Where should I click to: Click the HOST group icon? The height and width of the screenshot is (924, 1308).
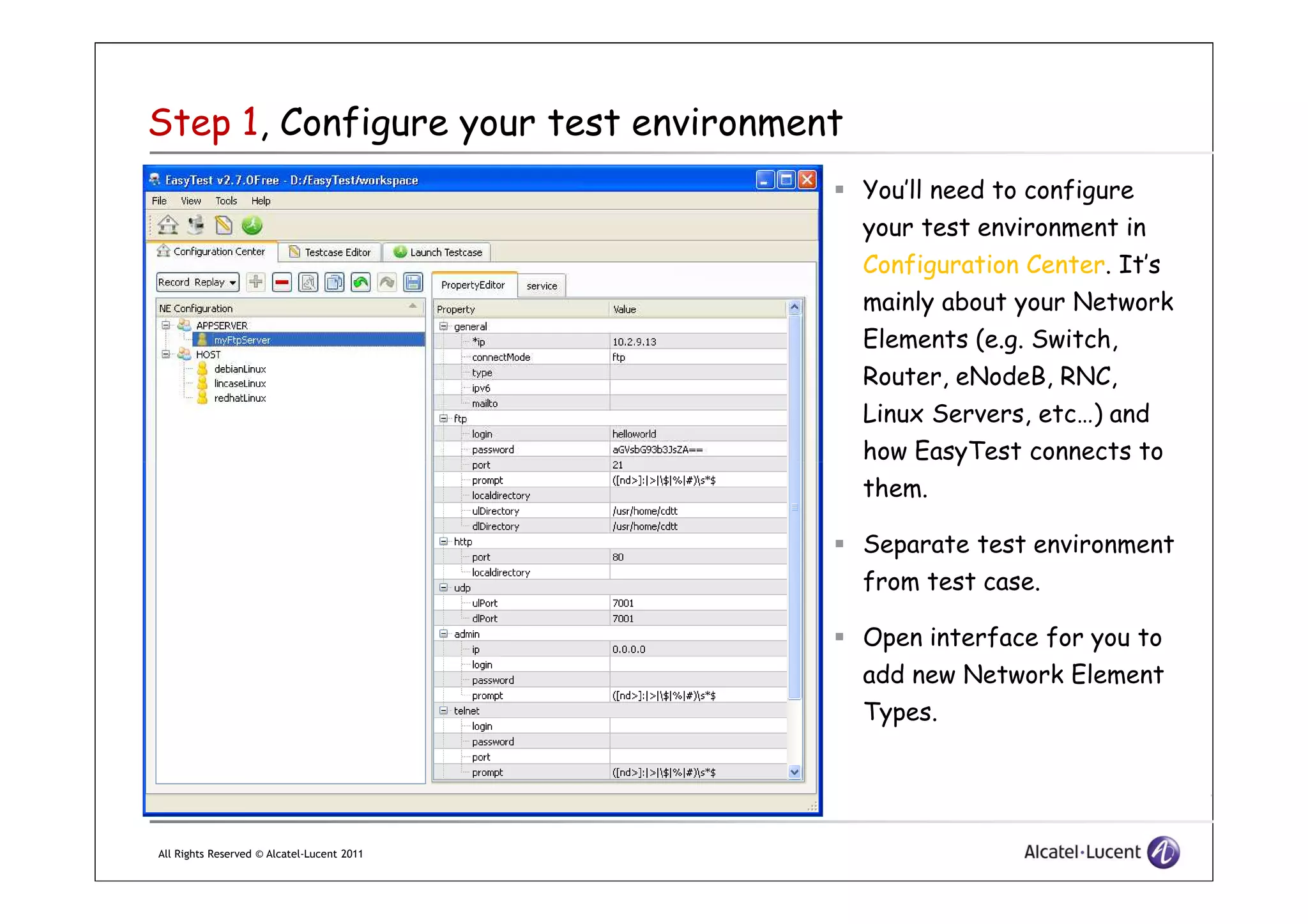point(184,354)
